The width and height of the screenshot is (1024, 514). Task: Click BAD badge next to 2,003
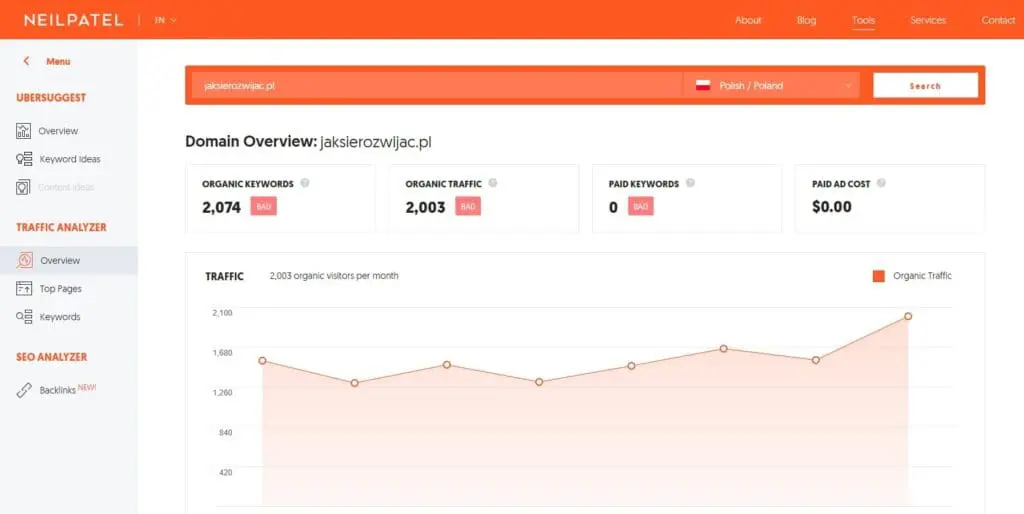[x=468, y=206]
